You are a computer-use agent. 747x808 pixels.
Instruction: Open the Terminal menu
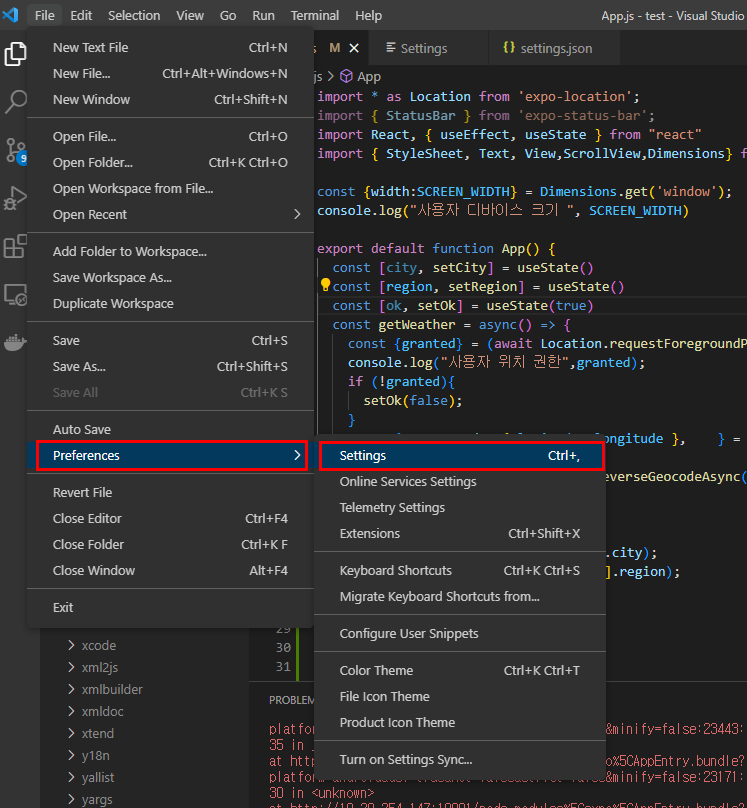point(314,15)
